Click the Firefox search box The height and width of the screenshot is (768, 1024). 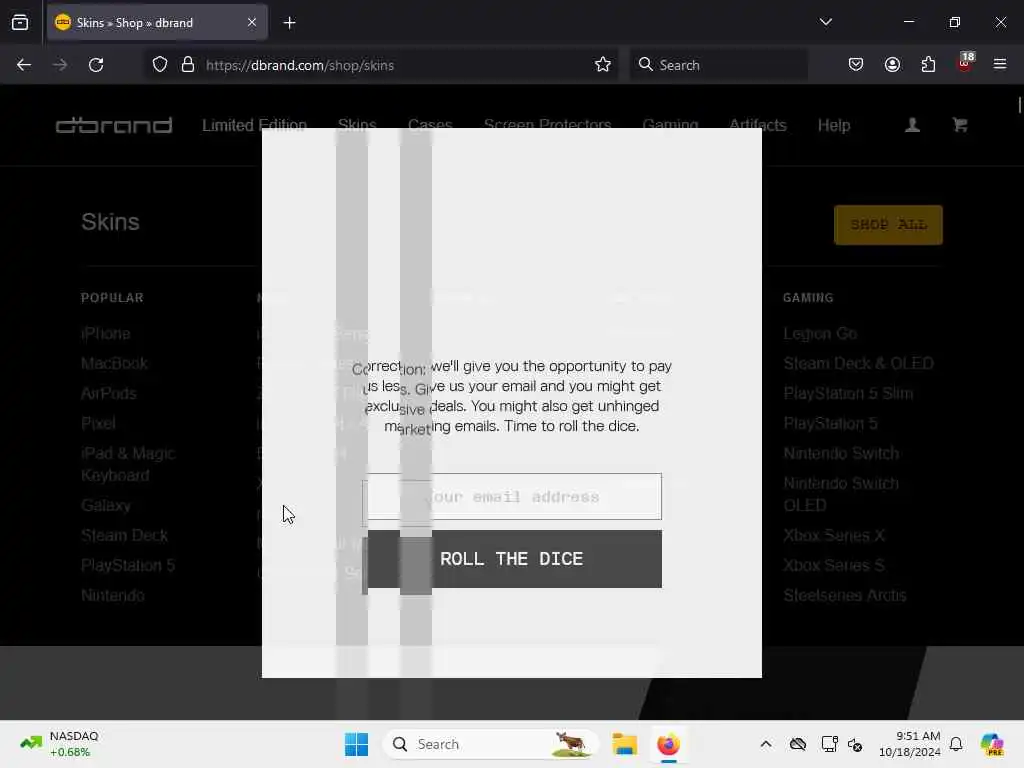tap(718, 65)
